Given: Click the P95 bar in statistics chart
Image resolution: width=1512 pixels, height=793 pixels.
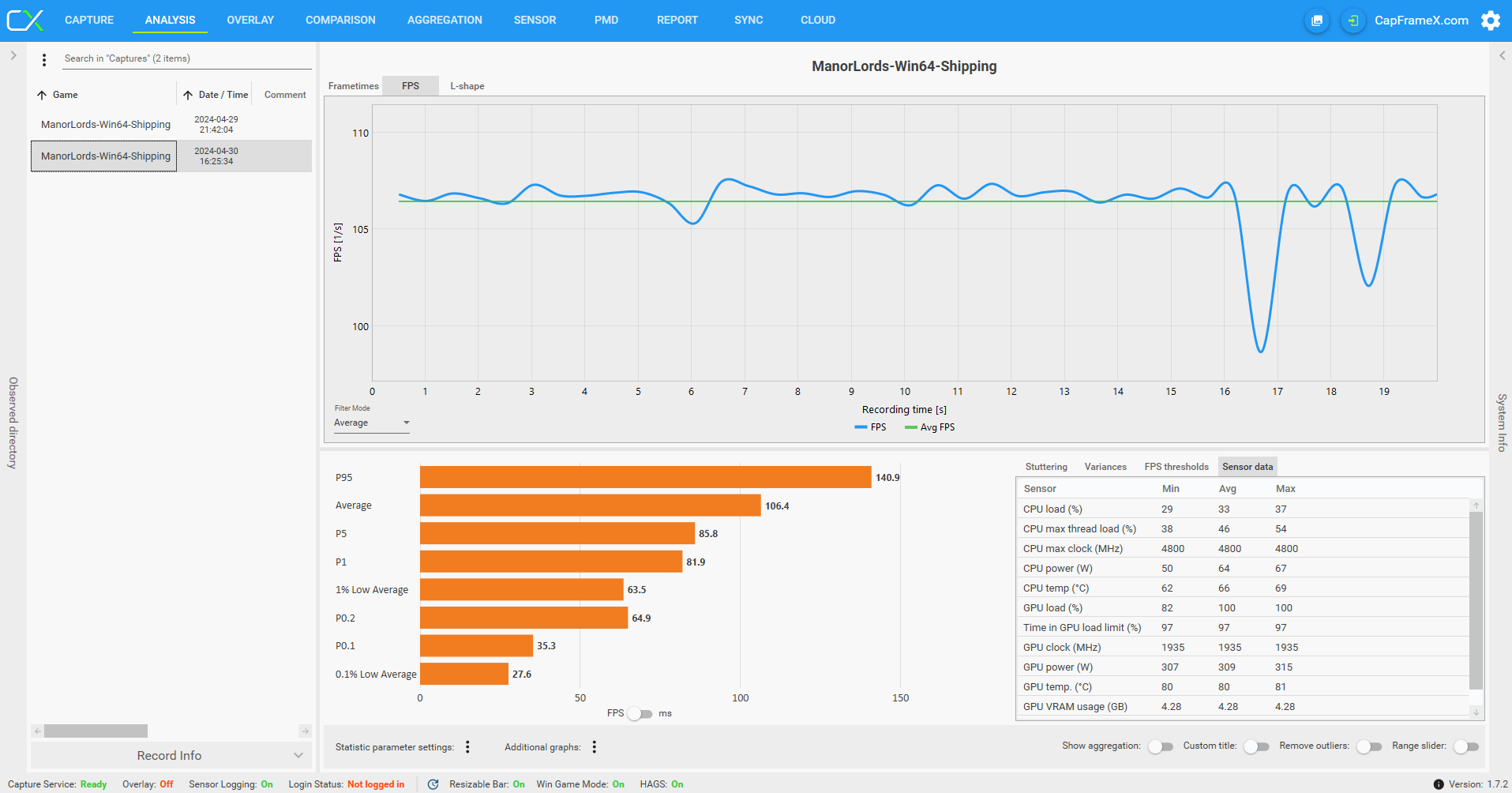Looking at the screenshot, I should click(646, 477).
